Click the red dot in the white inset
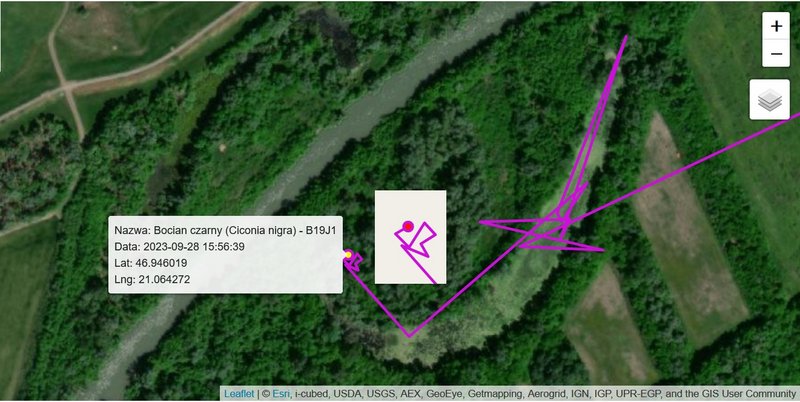 408,226
